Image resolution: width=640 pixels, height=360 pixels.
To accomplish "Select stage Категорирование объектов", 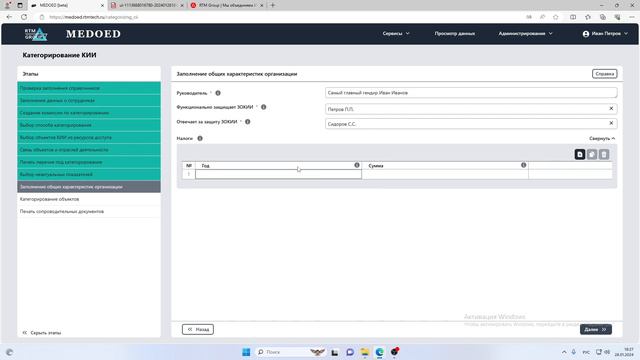I will click(89, 199).
